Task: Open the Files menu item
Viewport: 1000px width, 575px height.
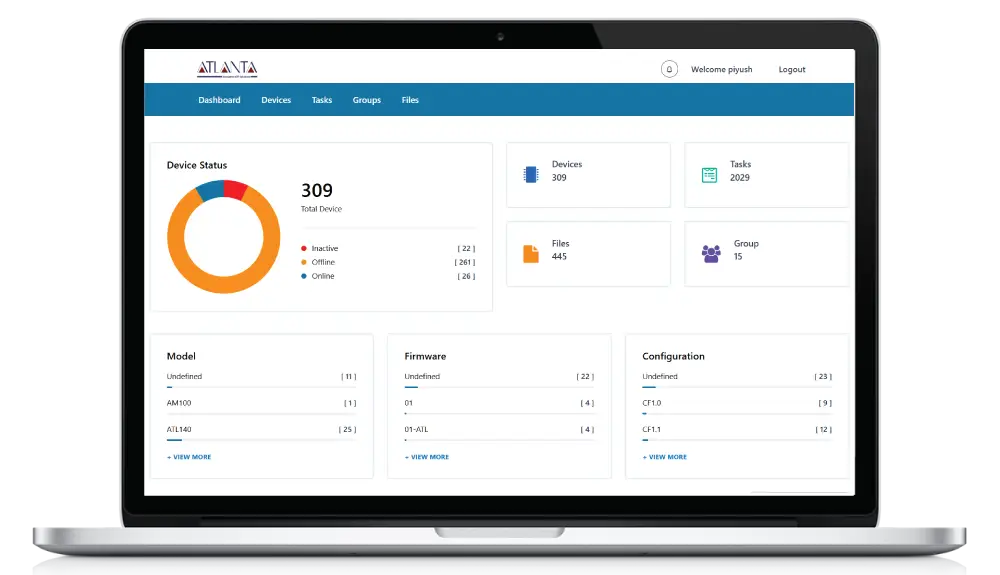Action: [x=410, y=100]
